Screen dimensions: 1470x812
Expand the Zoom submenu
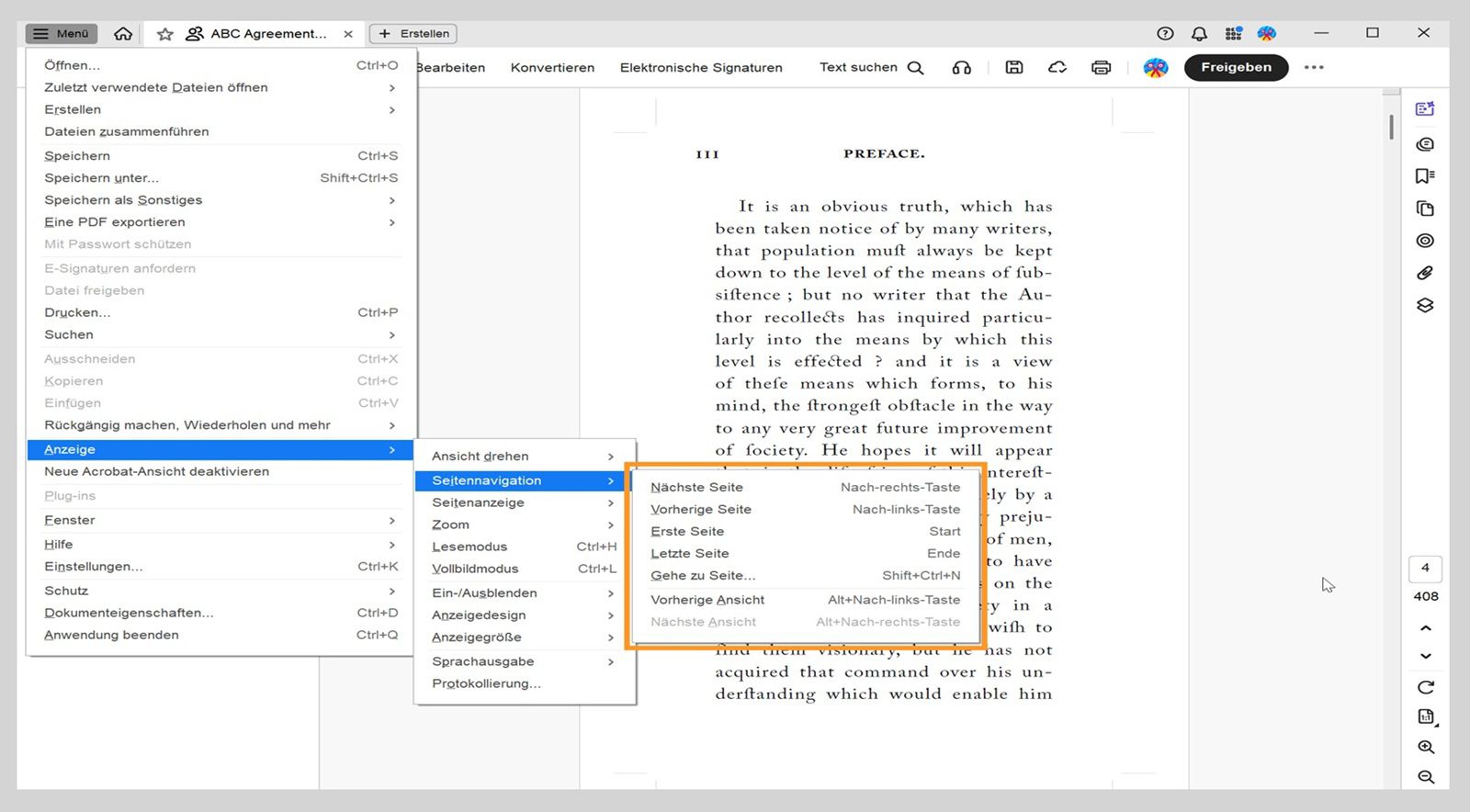tap(524, 524)
